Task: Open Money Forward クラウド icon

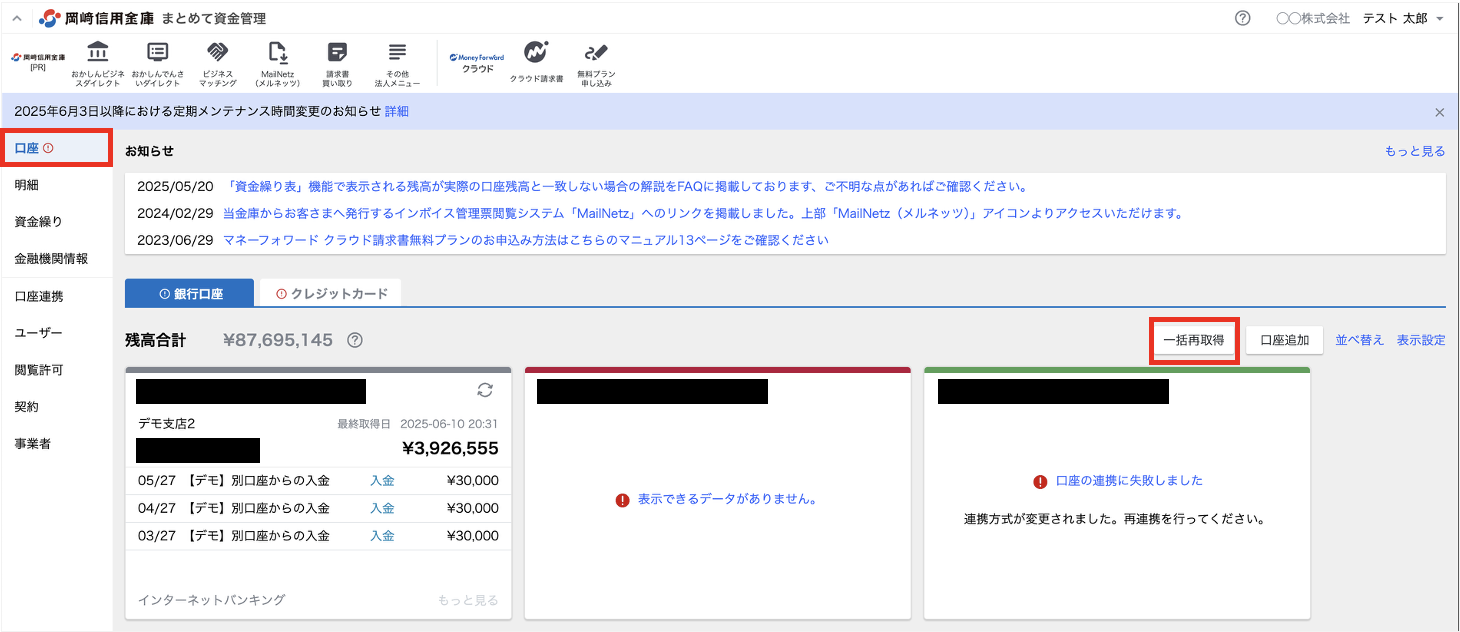Action: [x=477, y=62]
